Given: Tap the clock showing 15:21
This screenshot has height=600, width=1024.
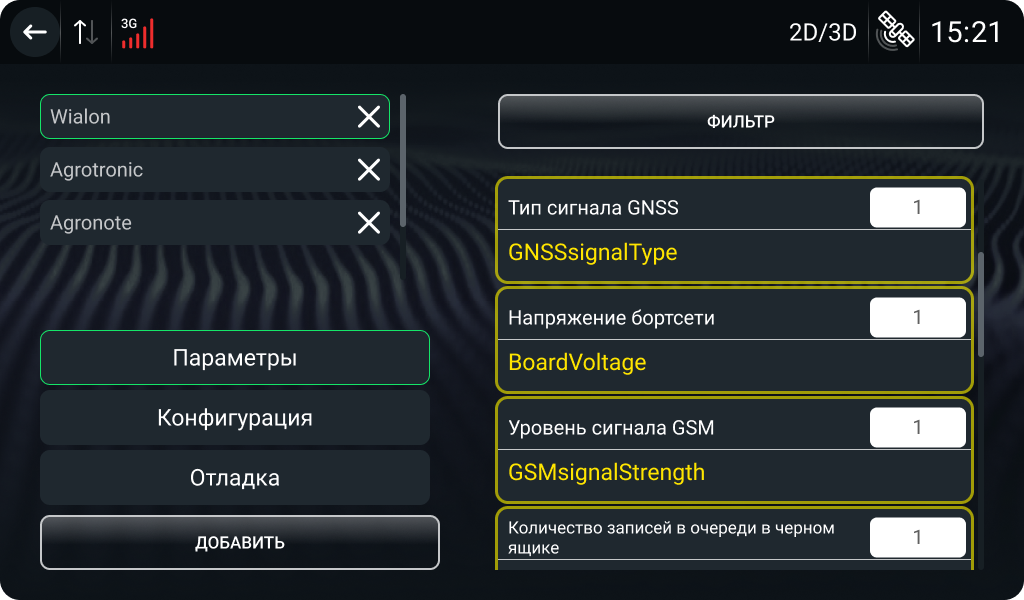Looking at the screenshot, I should tap(967, 31).
